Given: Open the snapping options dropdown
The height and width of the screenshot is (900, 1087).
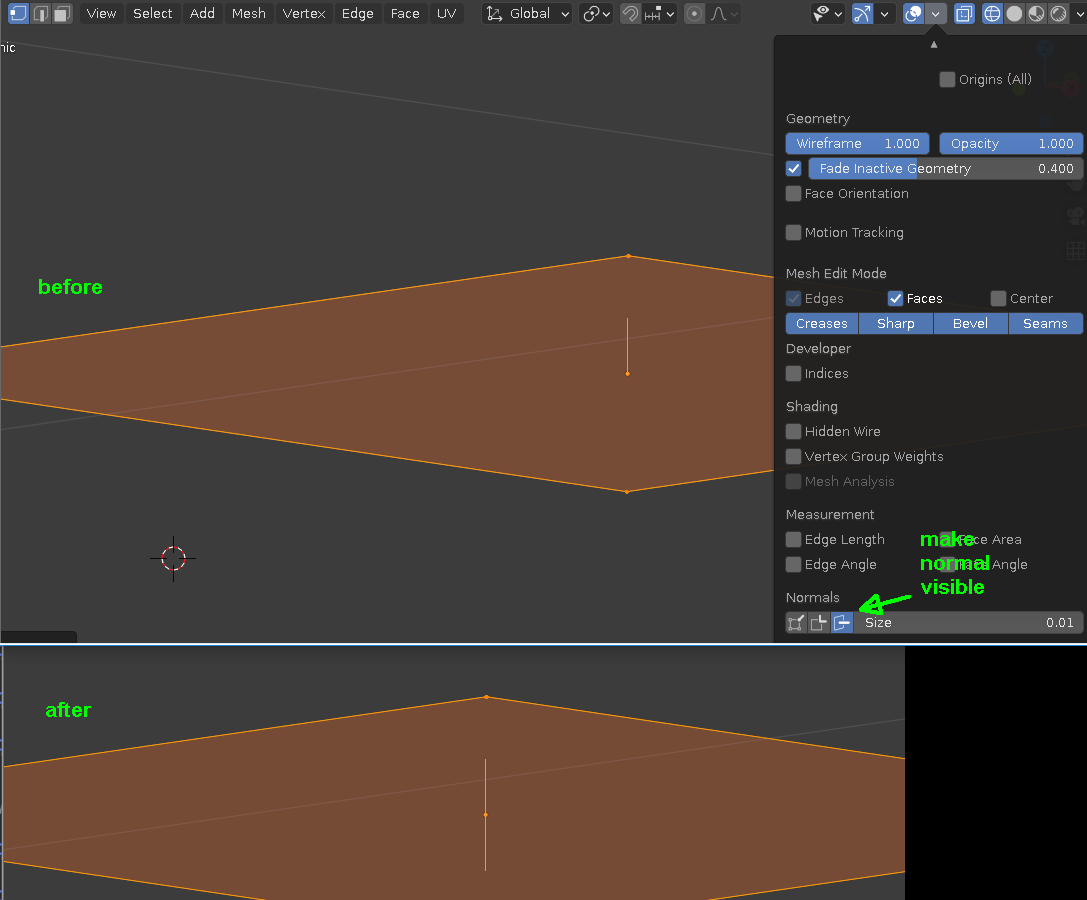Looking at the screenshot, I should click(659, 13).
